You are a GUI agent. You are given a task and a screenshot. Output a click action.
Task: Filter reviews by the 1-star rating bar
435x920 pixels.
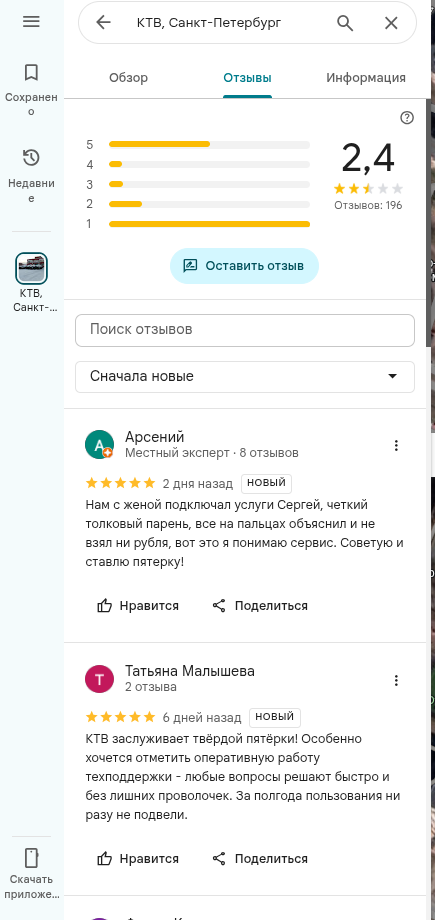[210, 224]
